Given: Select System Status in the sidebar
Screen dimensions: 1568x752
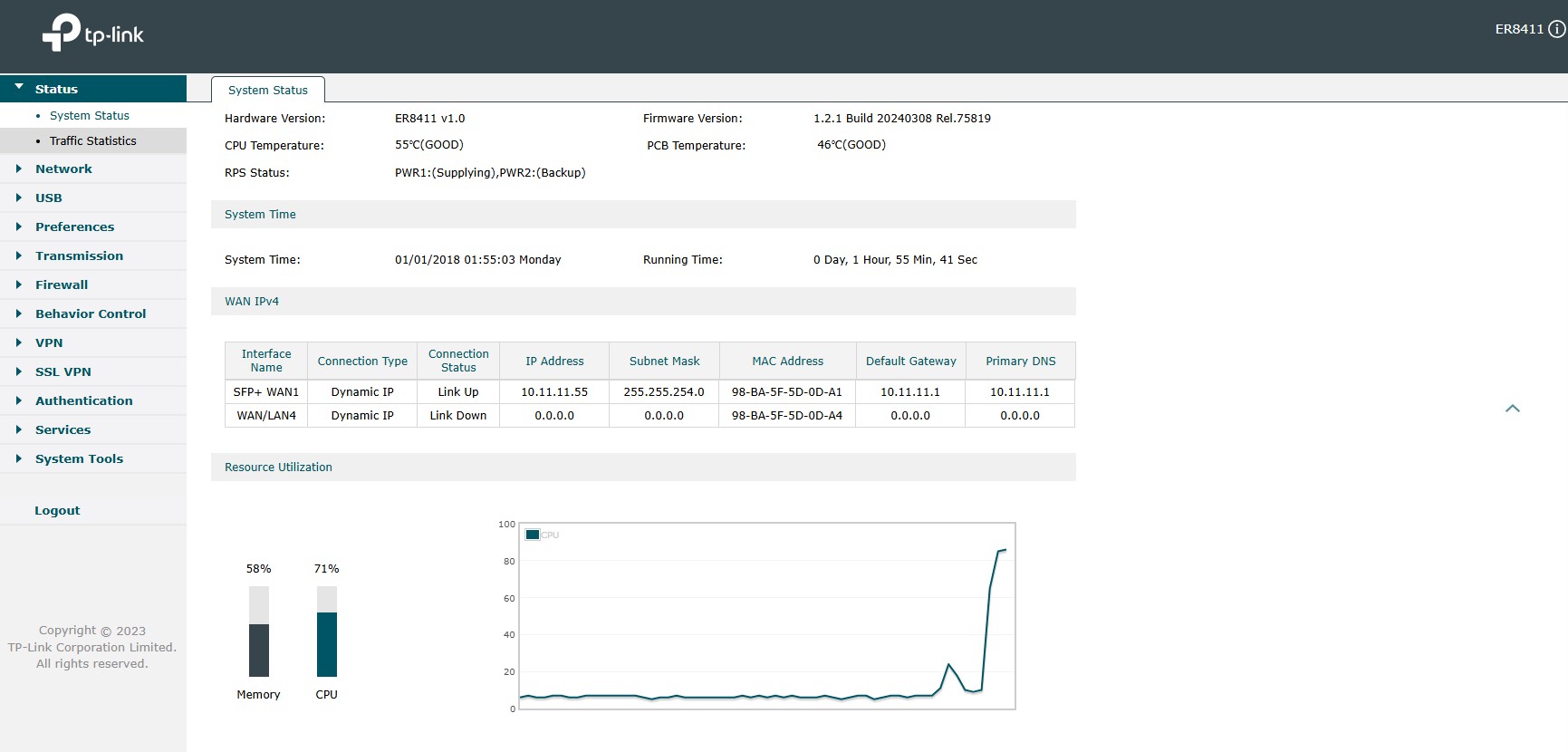Looking at the screenshot, I should pyautogui.click(x=89, y=115).
